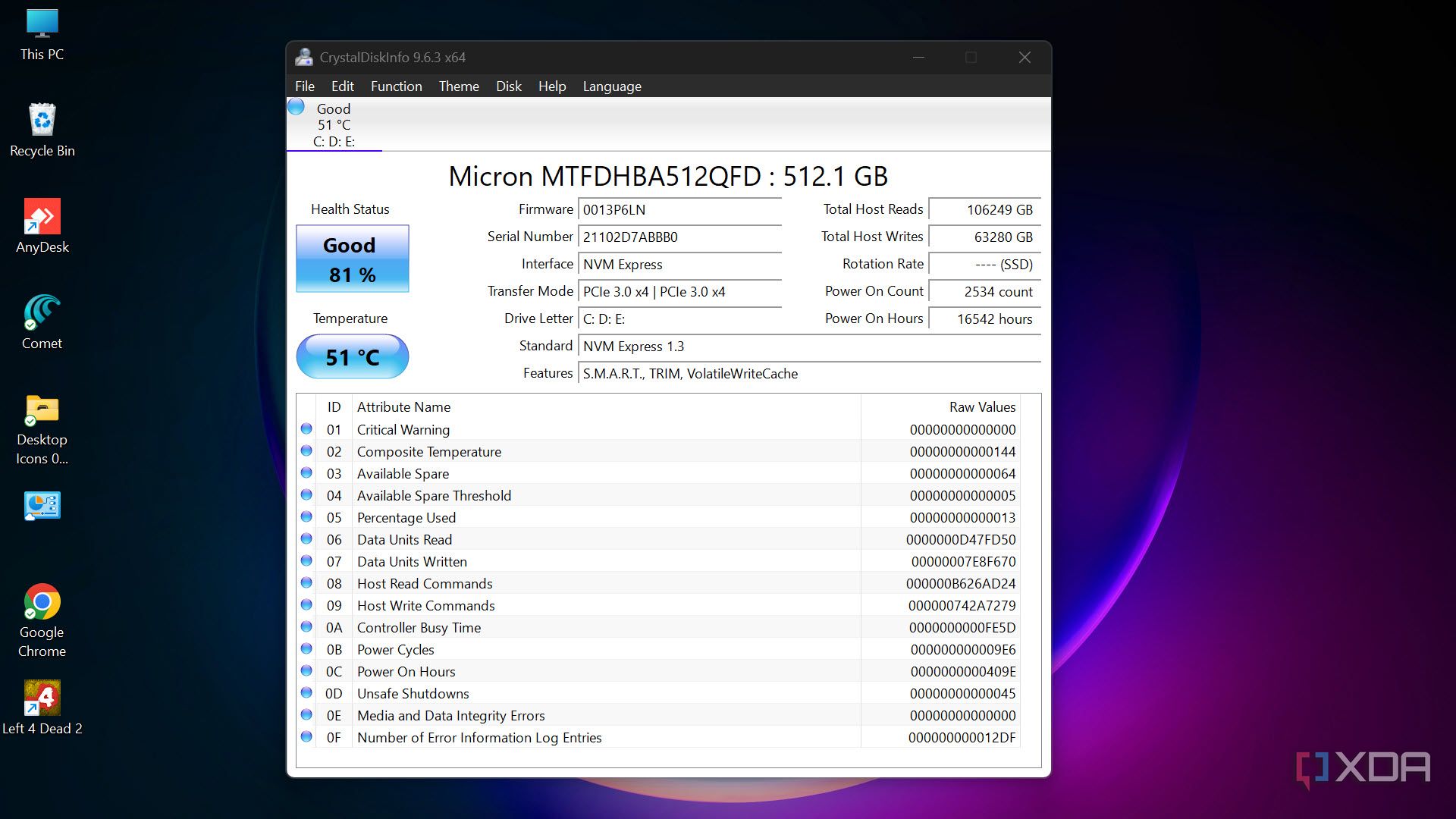Click the status dot for Composite Temperature
1456x819 pixels.
[x=306, y=451]
